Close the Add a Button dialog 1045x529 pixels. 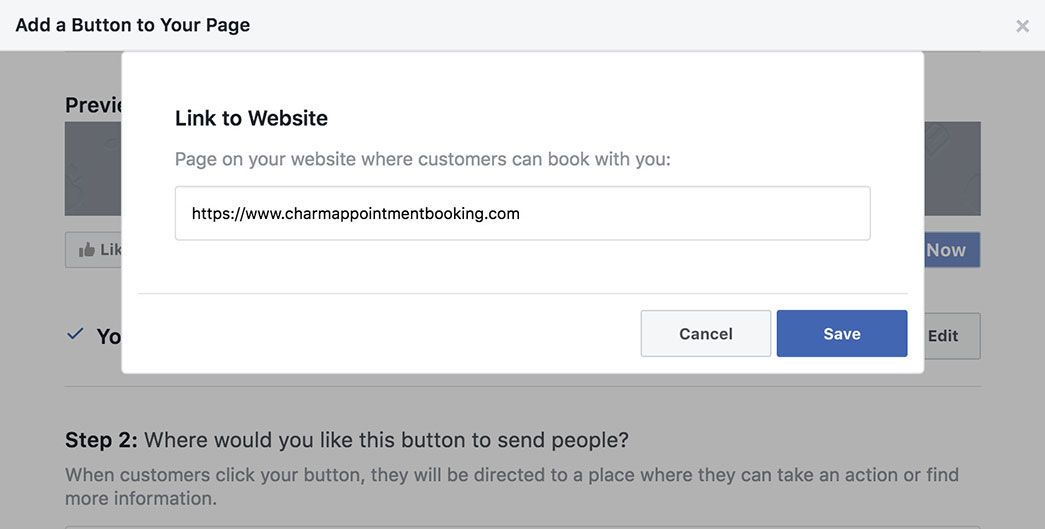(1022, 26)
